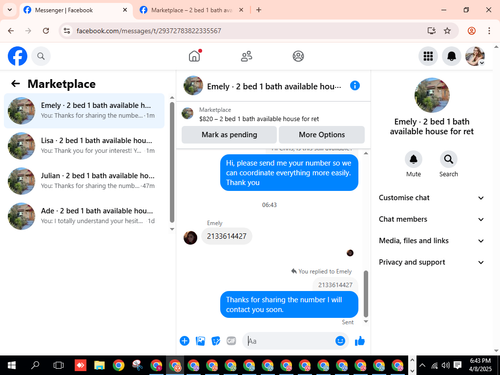Switch to Messenger | Facebook tab
This screenshot has height=375, width=500.
coord(75,10)
